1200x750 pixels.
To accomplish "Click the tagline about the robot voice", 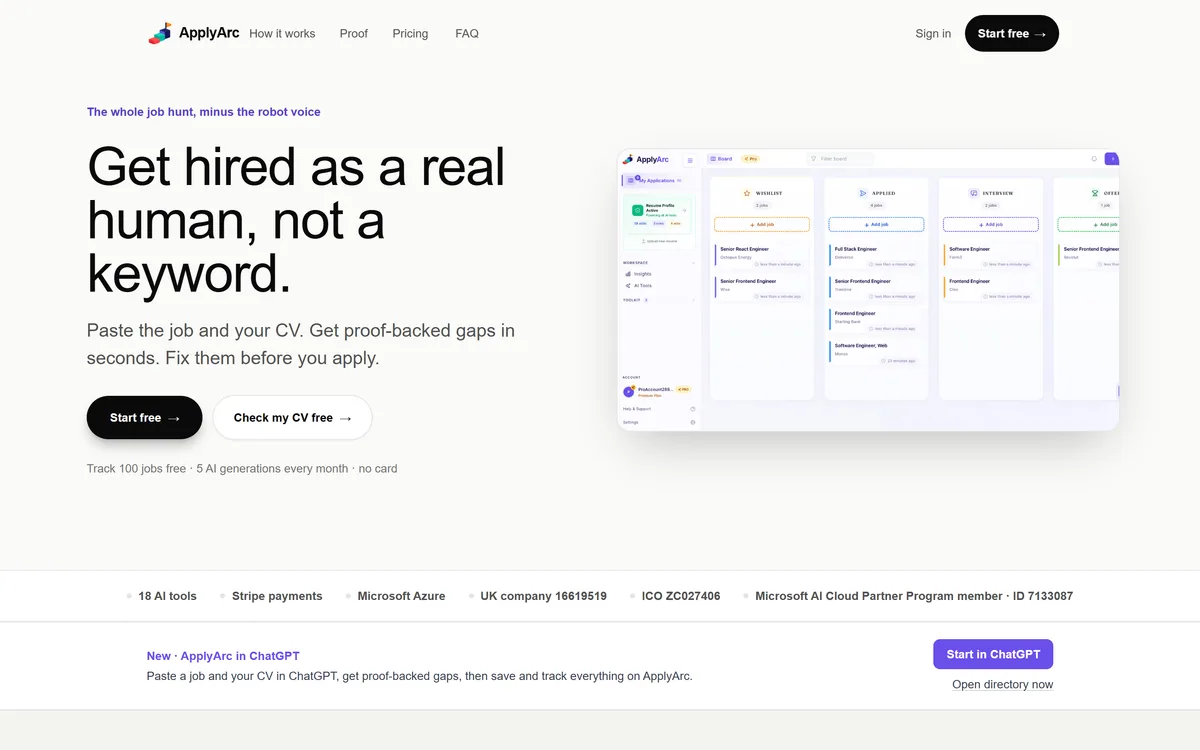I will point(204,112).
